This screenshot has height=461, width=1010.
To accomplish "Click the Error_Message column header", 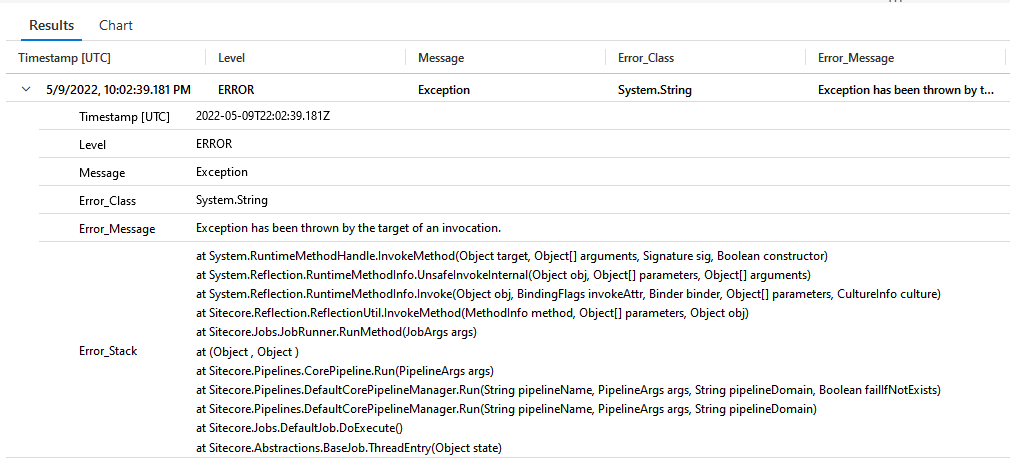I will tap(855, 58).
